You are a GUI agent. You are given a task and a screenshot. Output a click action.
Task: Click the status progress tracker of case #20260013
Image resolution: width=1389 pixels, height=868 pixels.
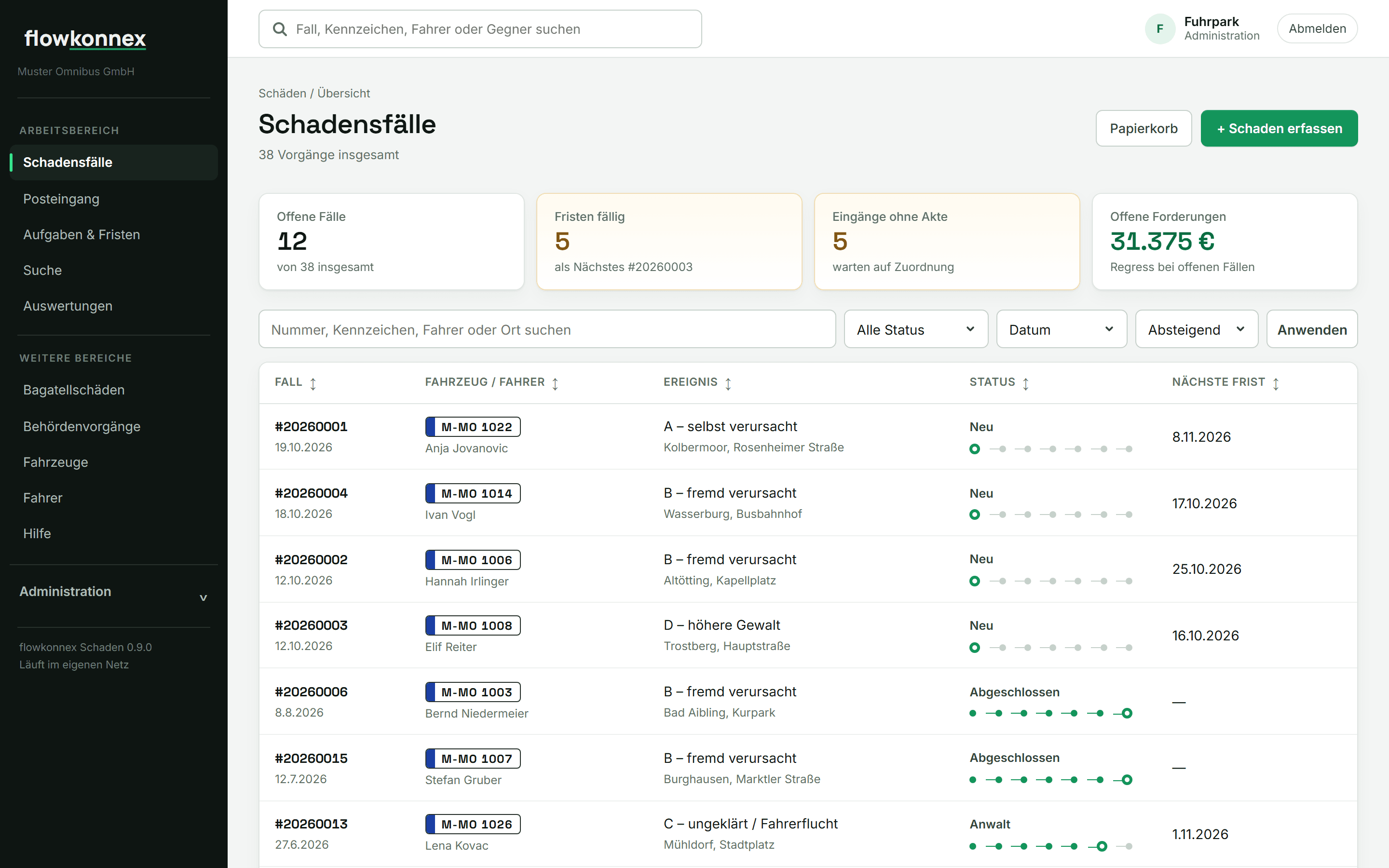click(1050, 846)
